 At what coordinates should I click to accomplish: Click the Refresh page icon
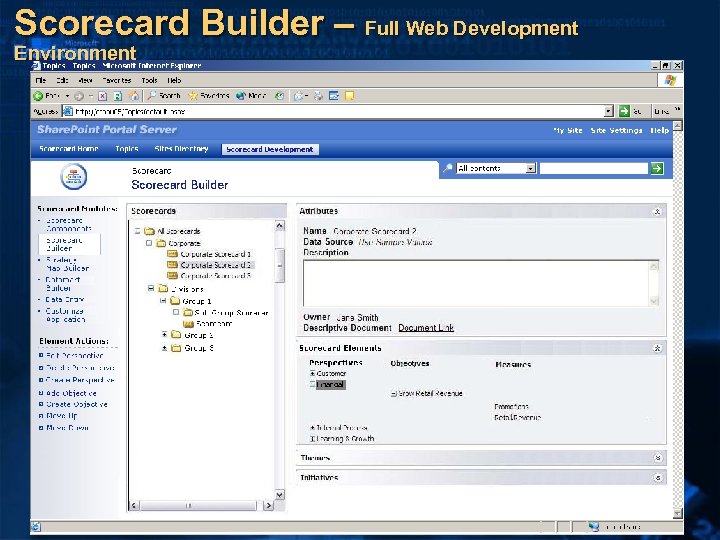pos(118,96)
